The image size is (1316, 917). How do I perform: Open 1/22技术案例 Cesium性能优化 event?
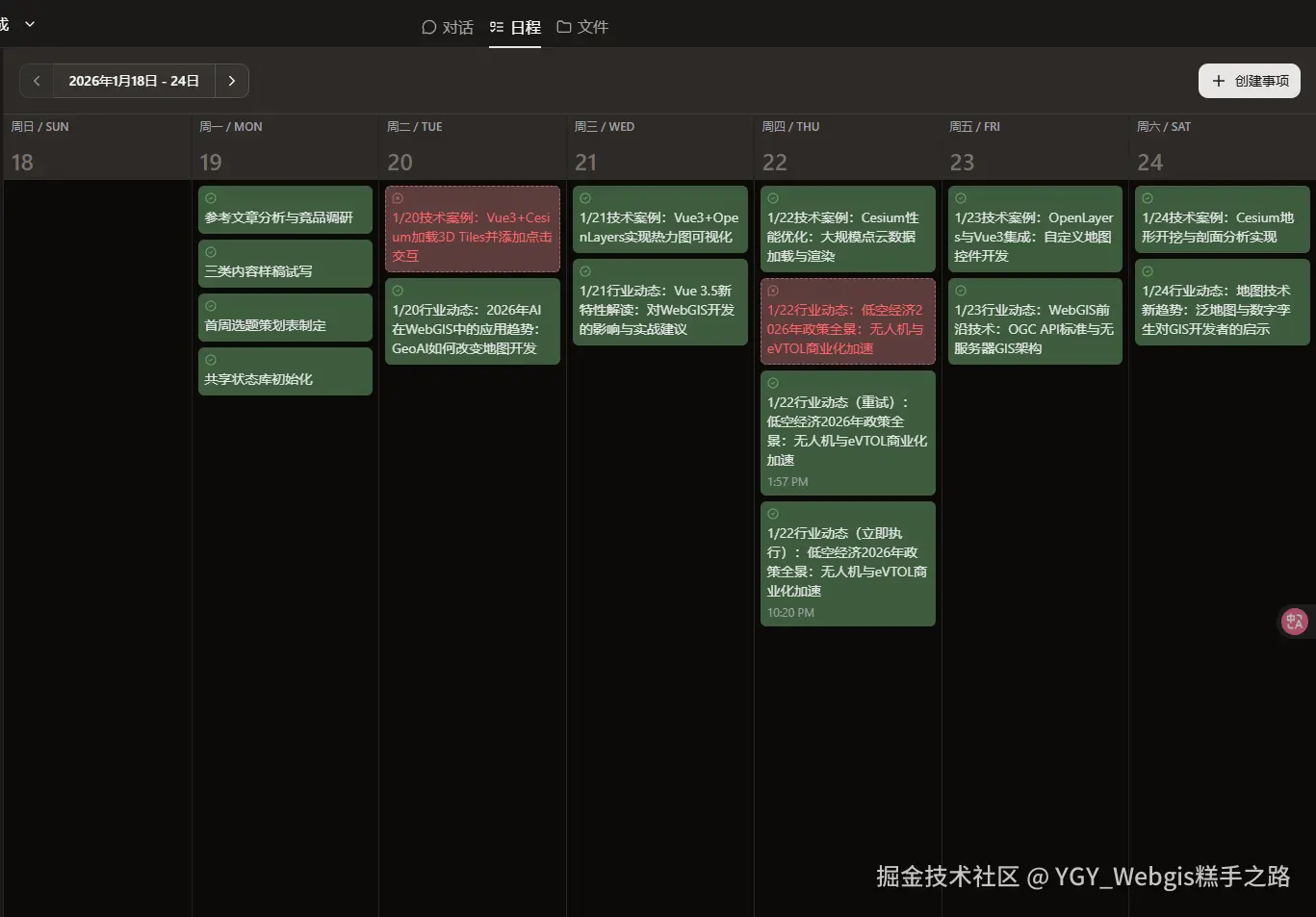click(x=848, y=229)
